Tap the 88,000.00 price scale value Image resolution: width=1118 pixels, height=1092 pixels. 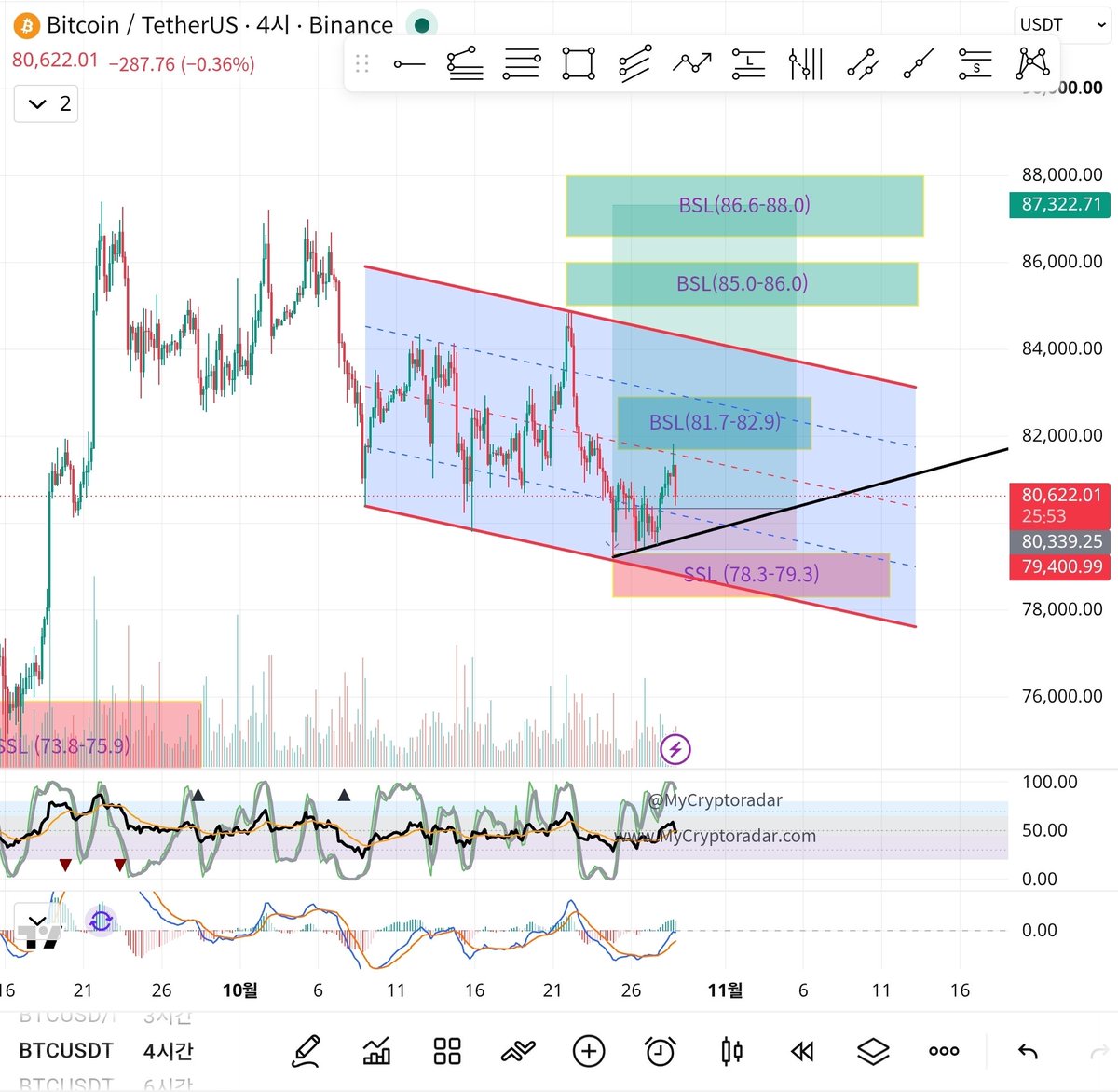coord(1061,174)
